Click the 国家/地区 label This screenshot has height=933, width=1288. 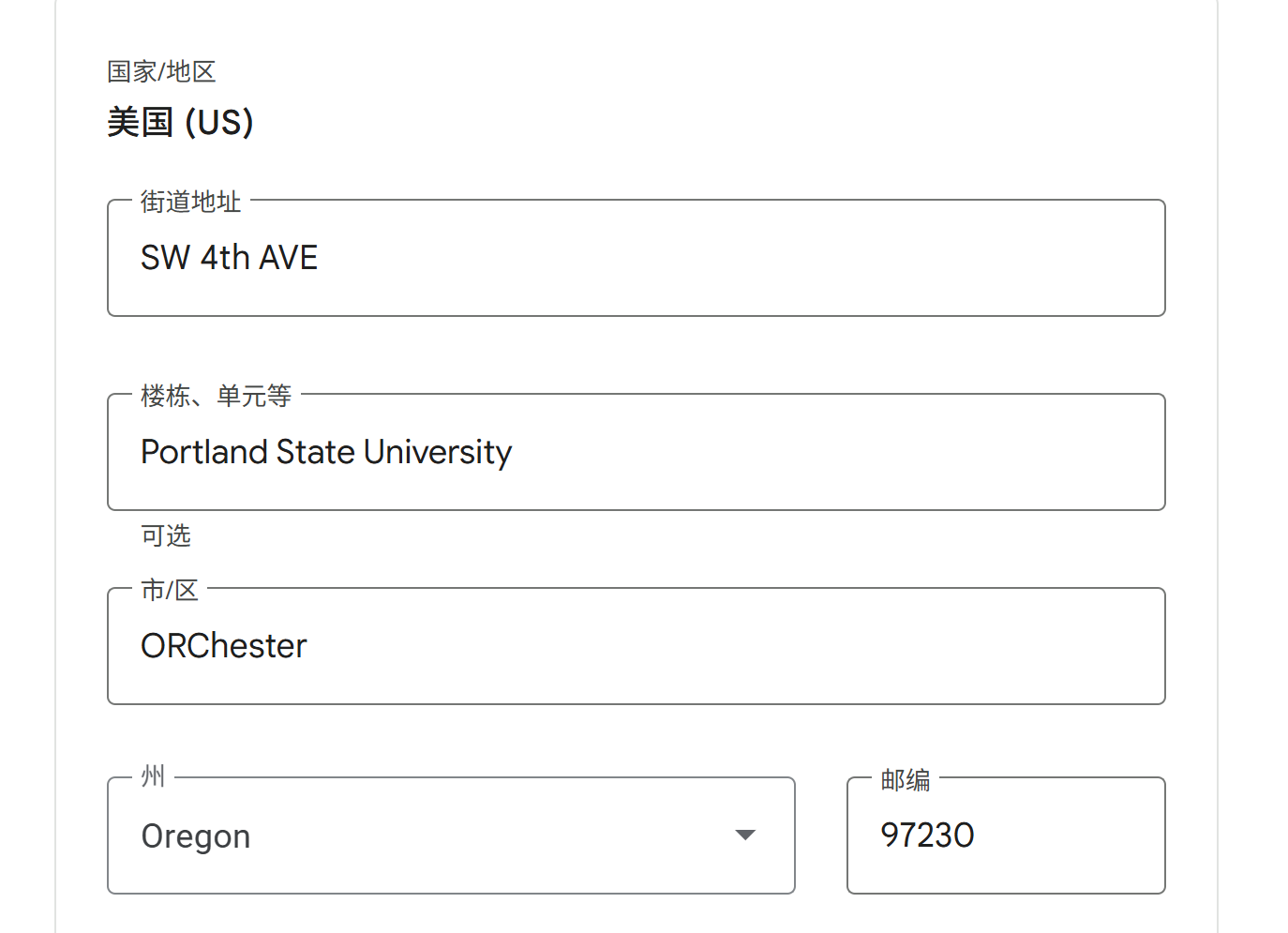pyautogui.click(x=161, y=71)
